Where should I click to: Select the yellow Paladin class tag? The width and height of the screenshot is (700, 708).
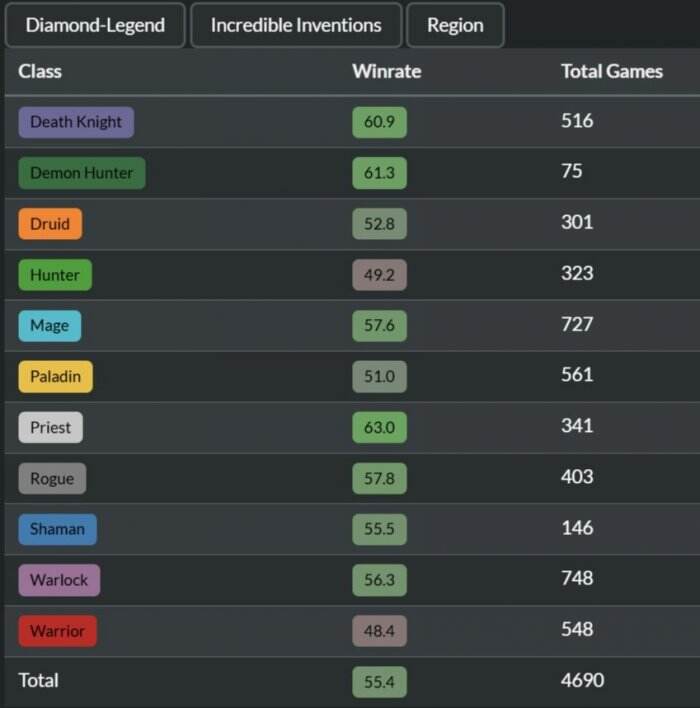56,377
